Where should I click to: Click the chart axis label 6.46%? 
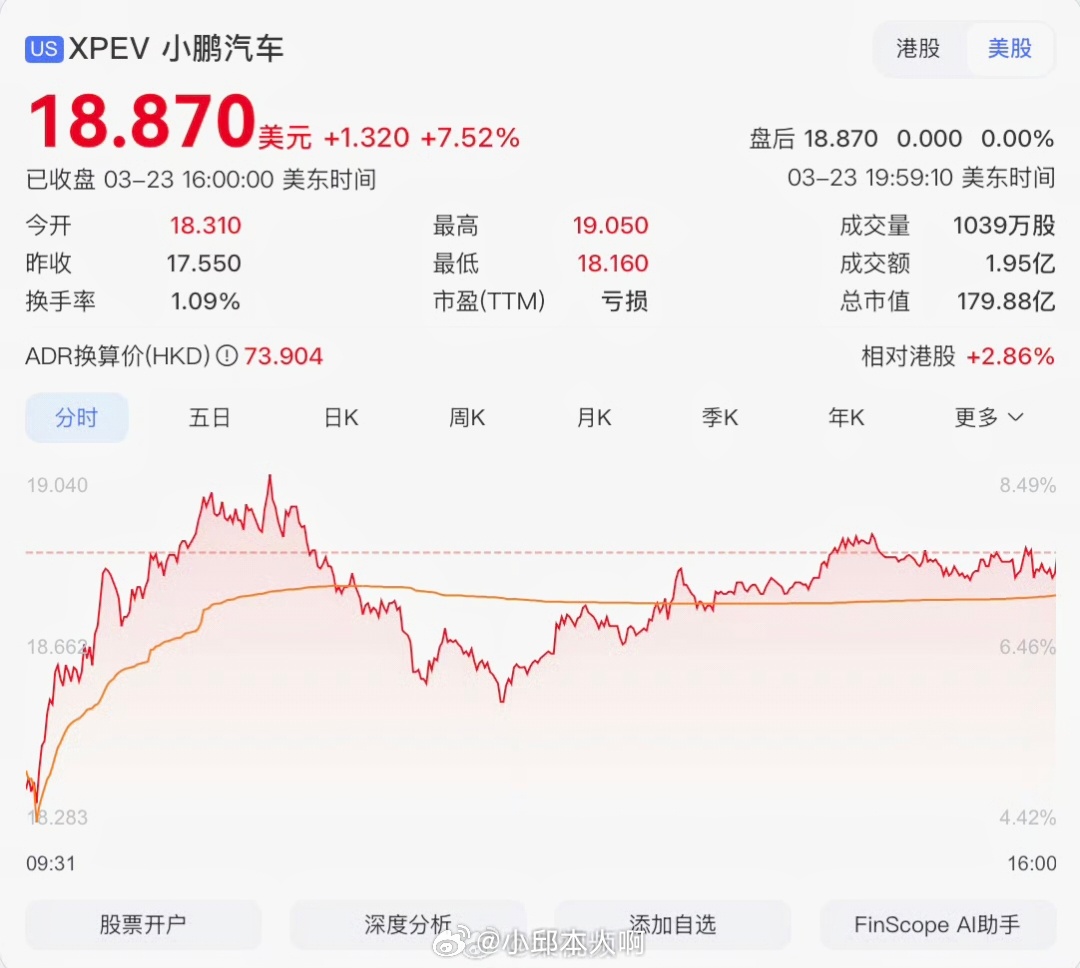pos(1028,647)
